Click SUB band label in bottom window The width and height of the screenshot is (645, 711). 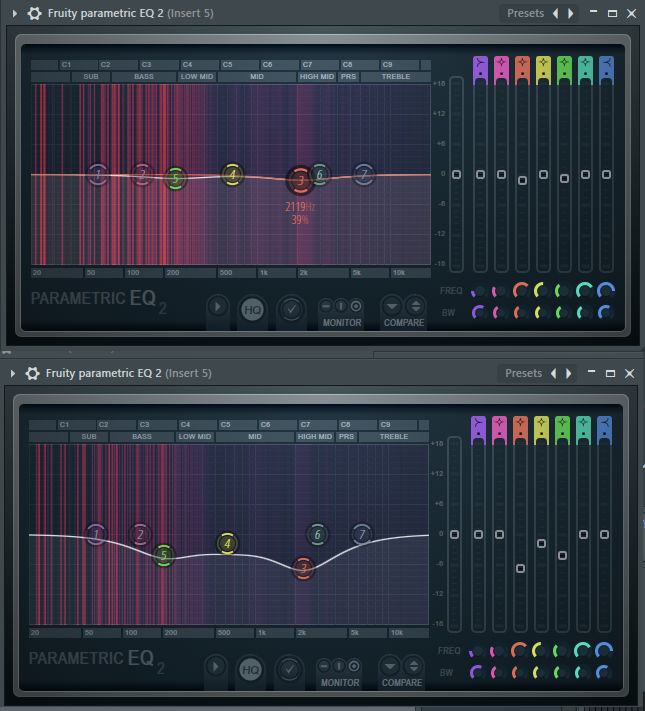click(x=89, y=437)
